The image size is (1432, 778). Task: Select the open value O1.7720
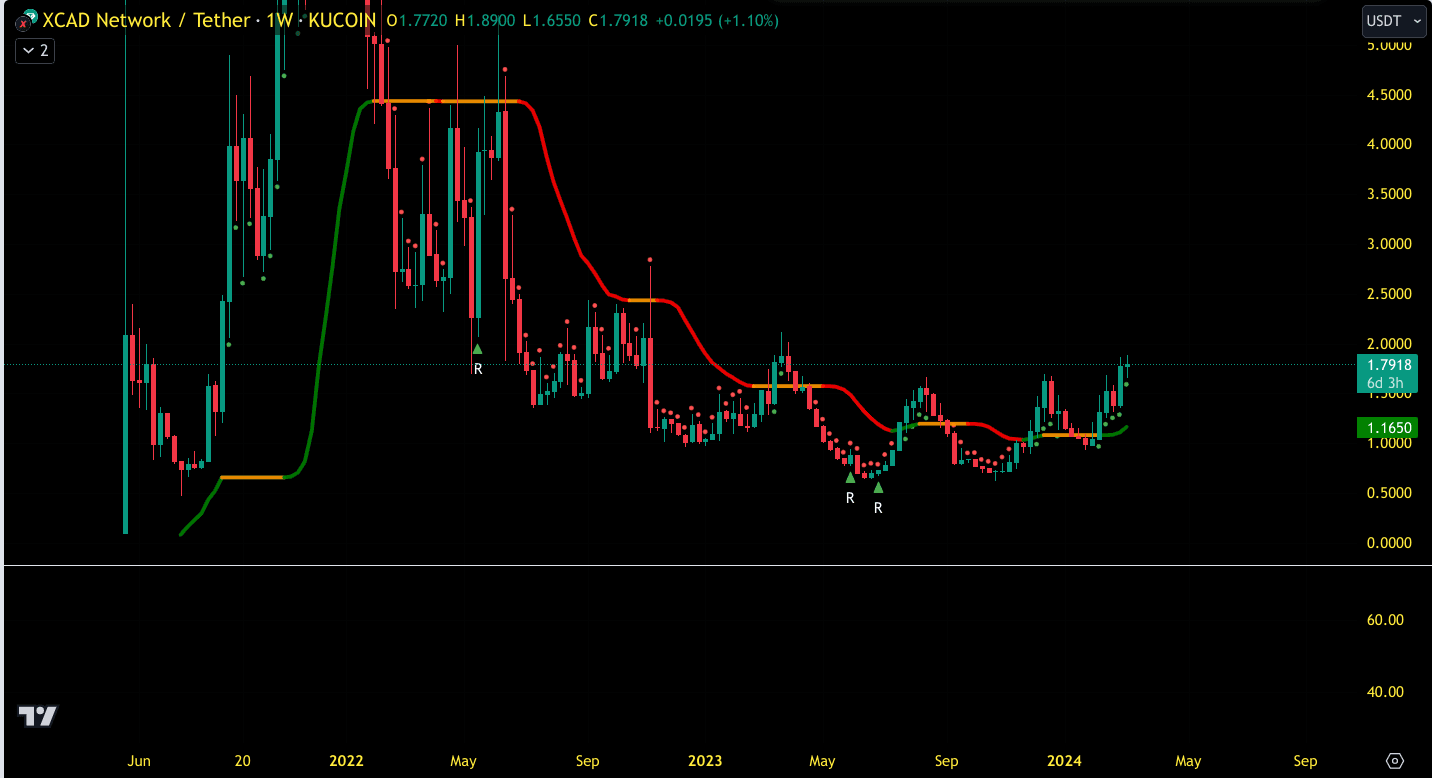(417, 20)
